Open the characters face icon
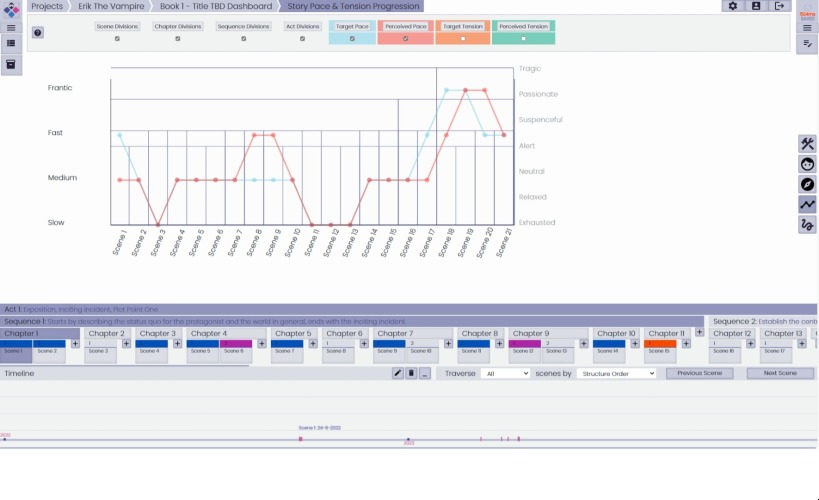This screenshot has width=819, height=500. click(x=807, y=164)
